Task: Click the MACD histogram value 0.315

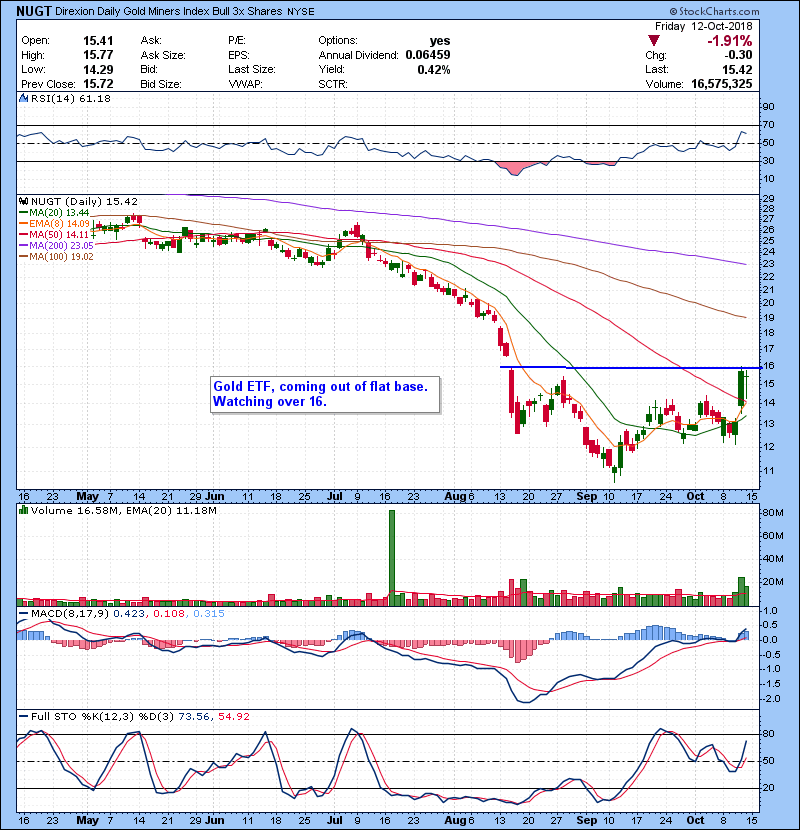Action: [x=209, y=614]
